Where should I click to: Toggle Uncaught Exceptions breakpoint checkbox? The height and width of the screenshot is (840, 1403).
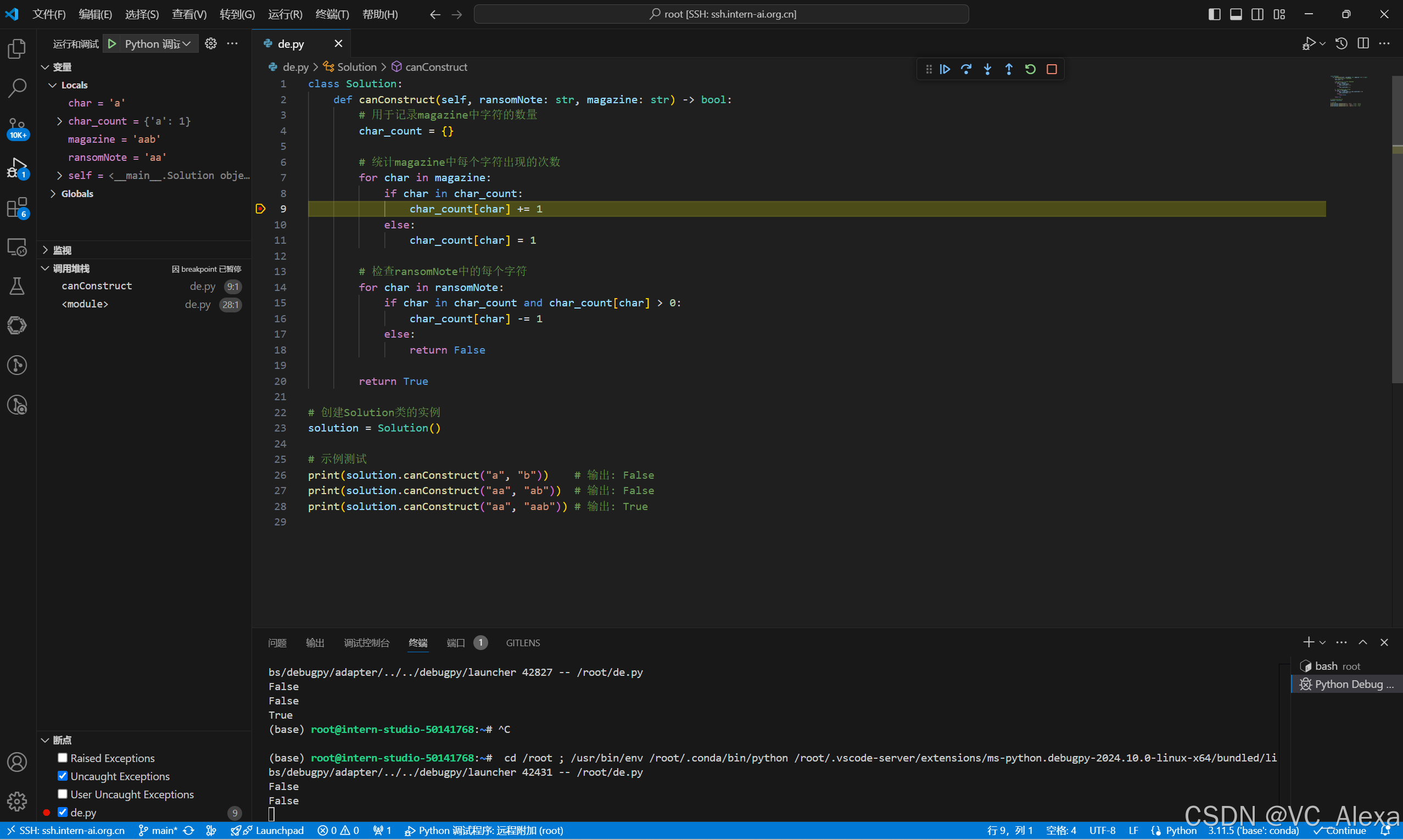[x=63, y=775]
